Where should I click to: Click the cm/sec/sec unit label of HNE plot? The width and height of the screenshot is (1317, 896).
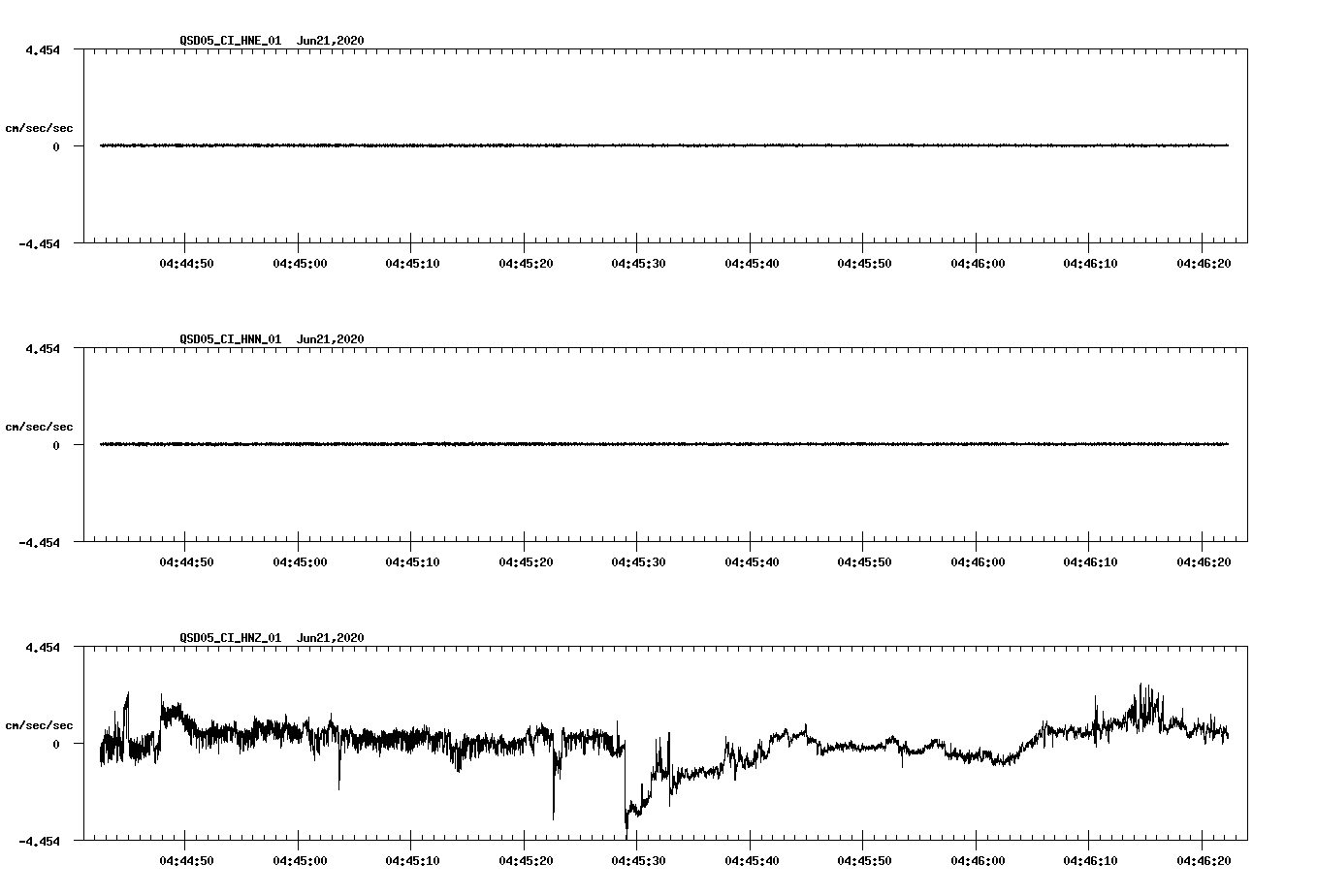tap(39, 128)
